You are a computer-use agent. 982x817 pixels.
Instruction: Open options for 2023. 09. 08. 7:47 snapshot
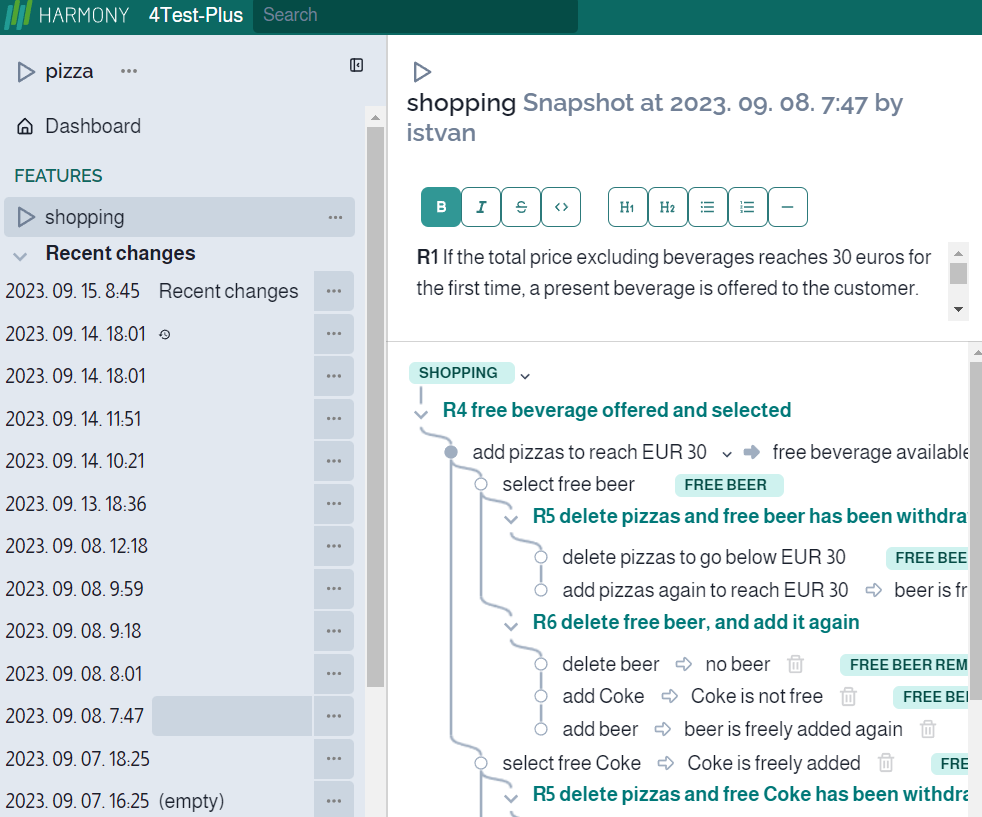tap(334, 716)
